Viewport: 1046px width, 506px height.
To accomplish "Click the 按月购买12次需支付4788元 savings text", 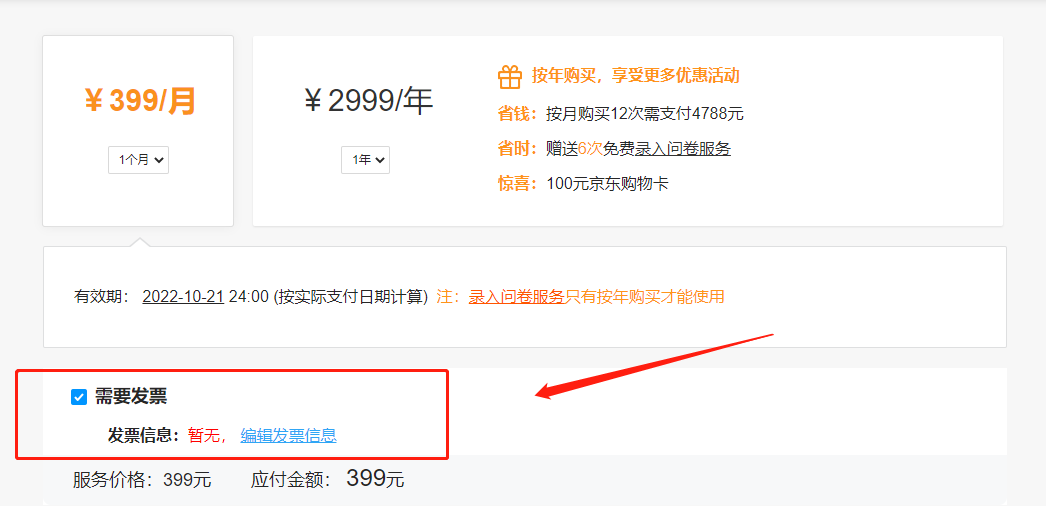I will point(644,114).
